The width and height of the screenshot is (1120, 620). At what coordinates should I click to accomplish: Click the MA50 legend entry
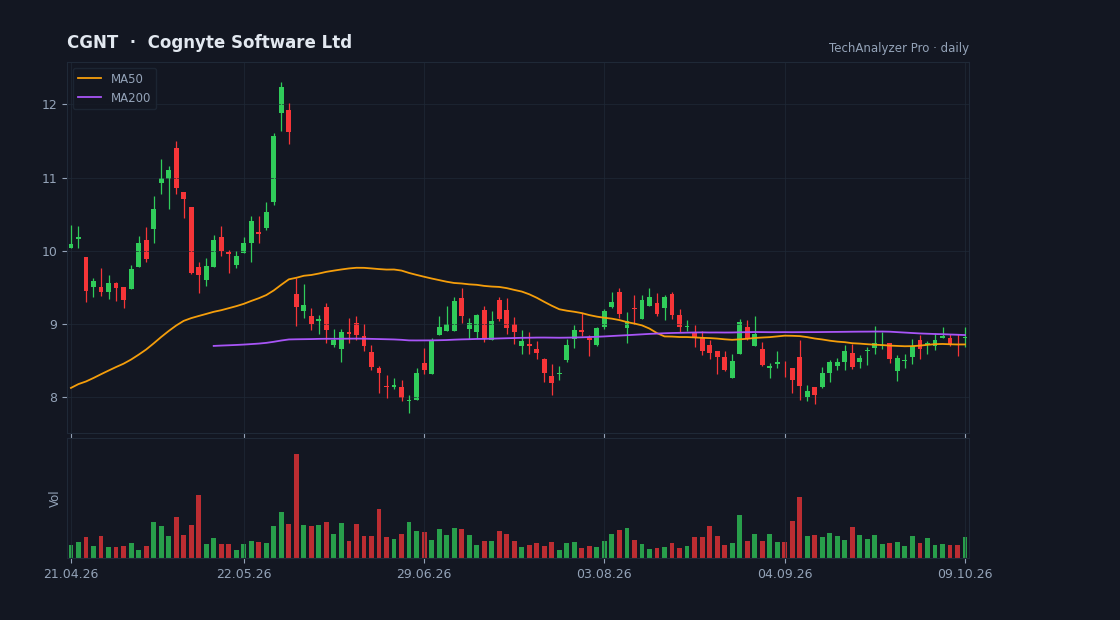pos(110,79)
